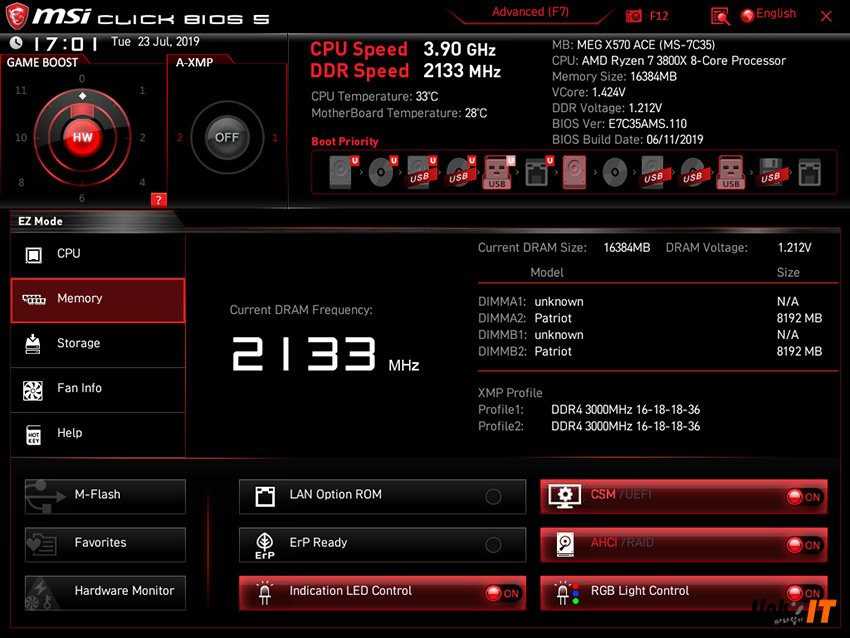Click the Boot Priority label

tap(345, 141)
